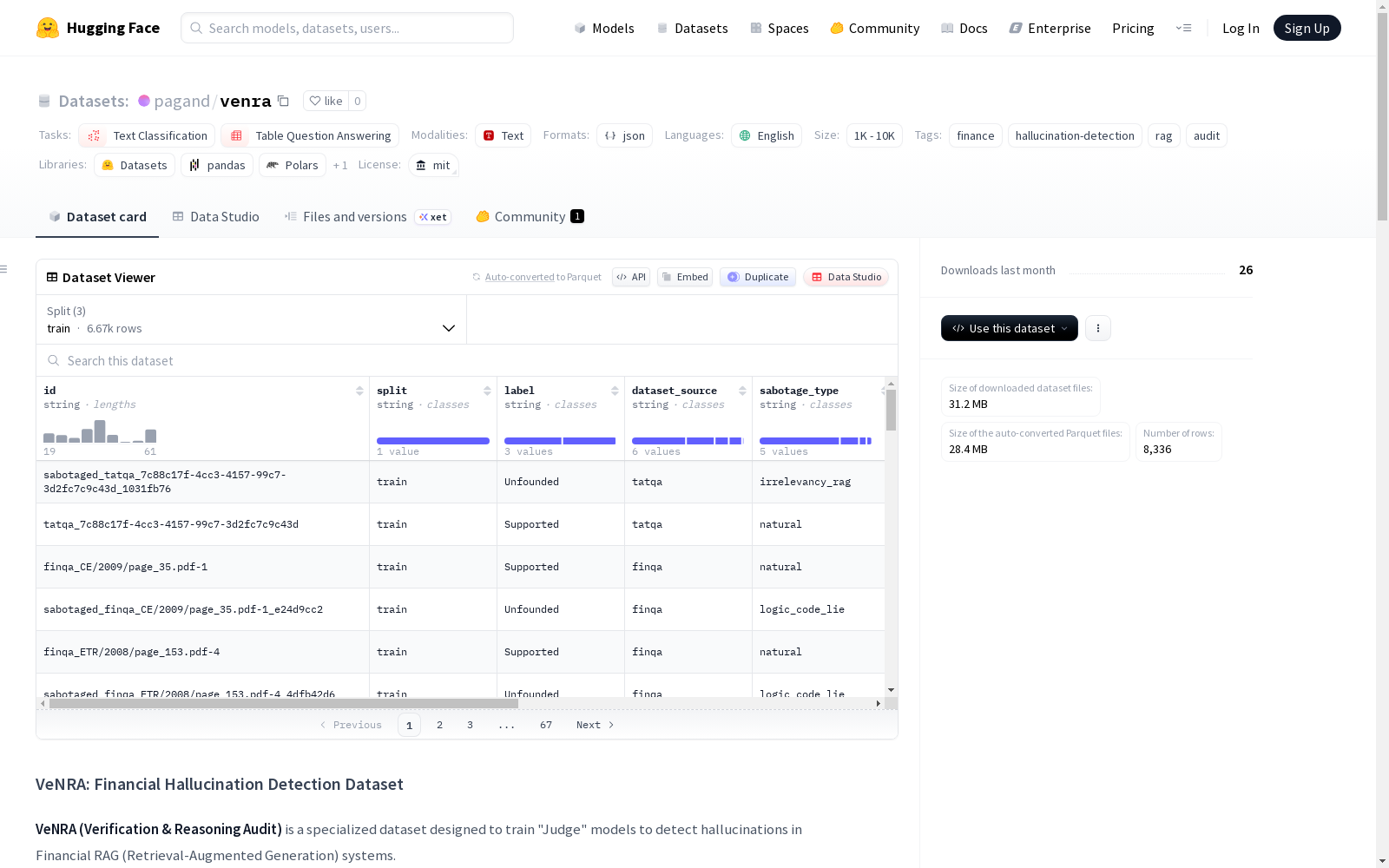This screenshot has width=1389, height=868.
Task: Open the Use this dataset dropdown
Action: (1010, 328)
